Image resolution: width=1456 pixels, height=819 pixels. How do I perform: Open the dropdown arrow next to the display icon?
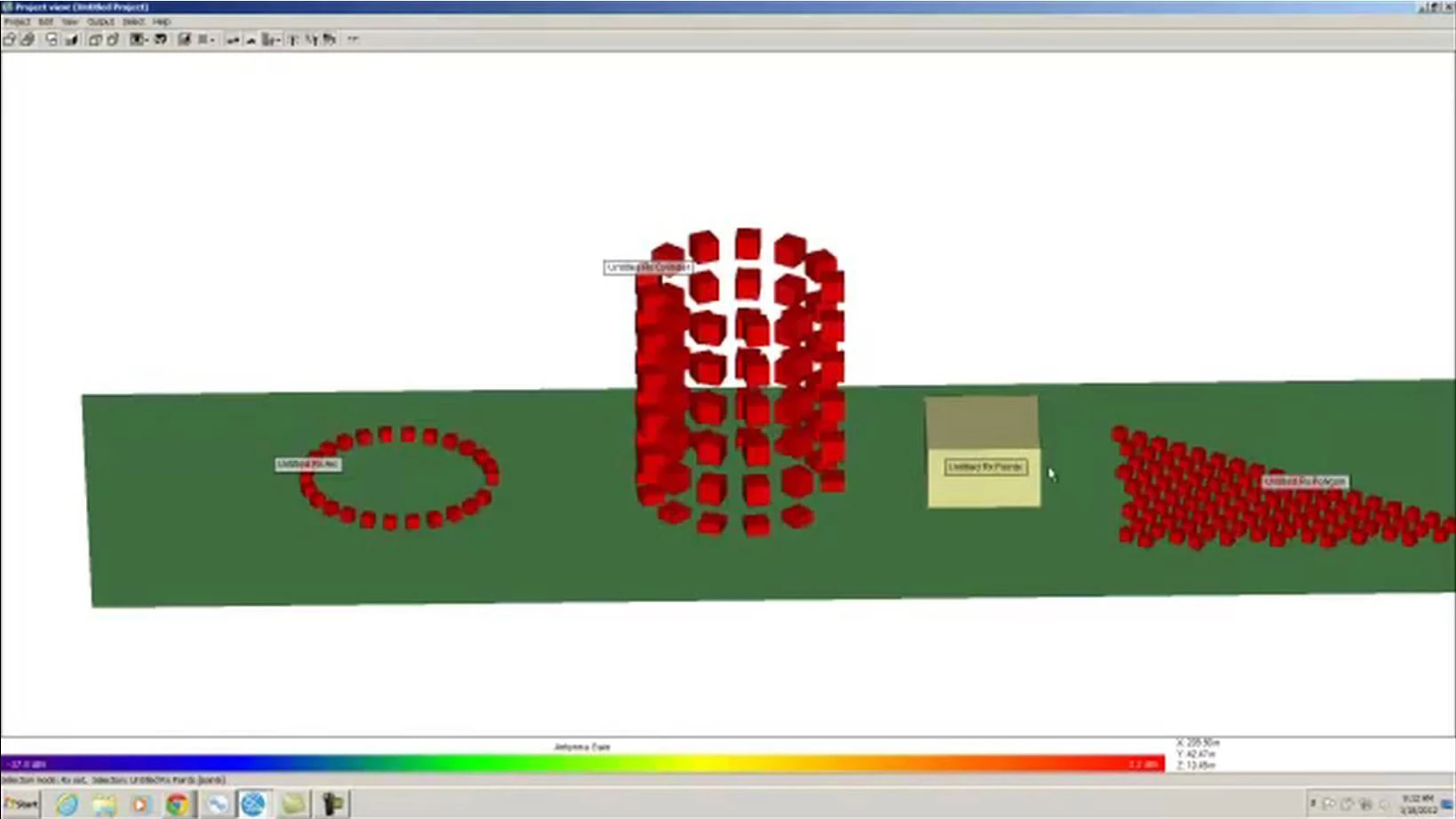[146, 39]
